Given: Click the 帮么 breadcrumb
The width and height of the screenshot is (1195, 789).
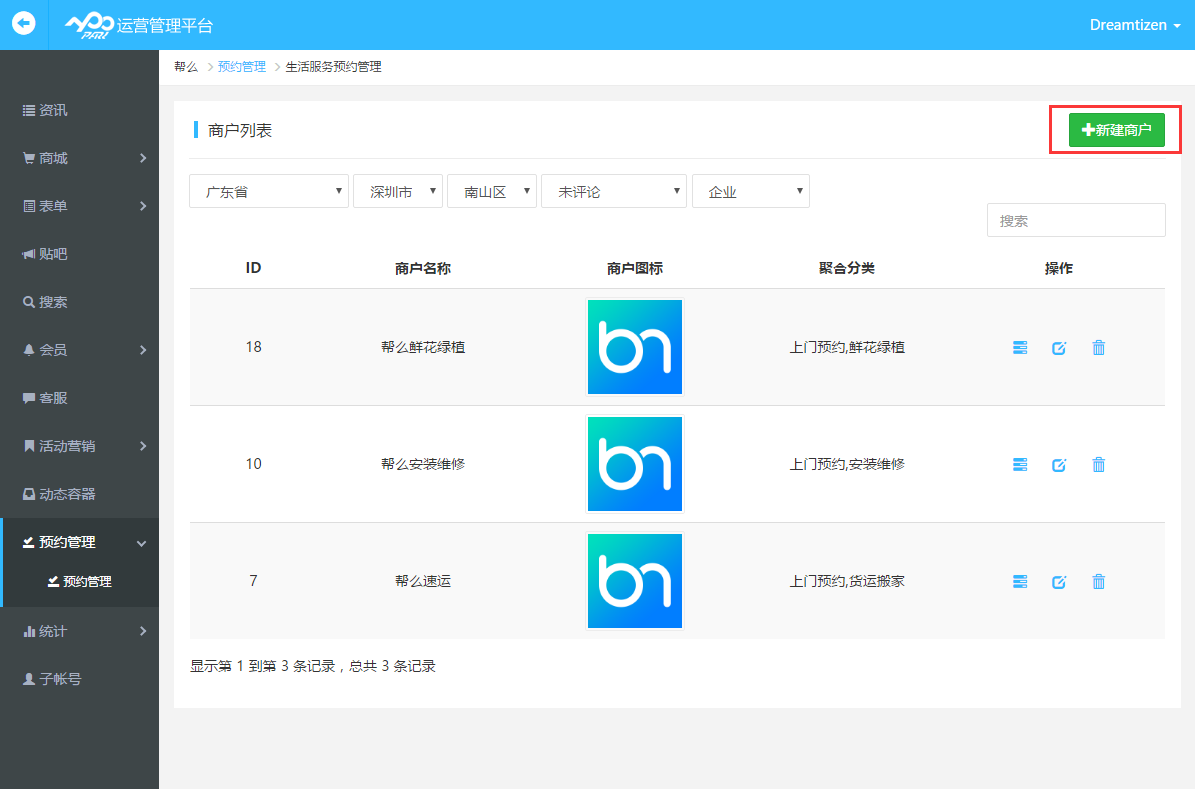Looking at the screenshot, I should 186,67.
